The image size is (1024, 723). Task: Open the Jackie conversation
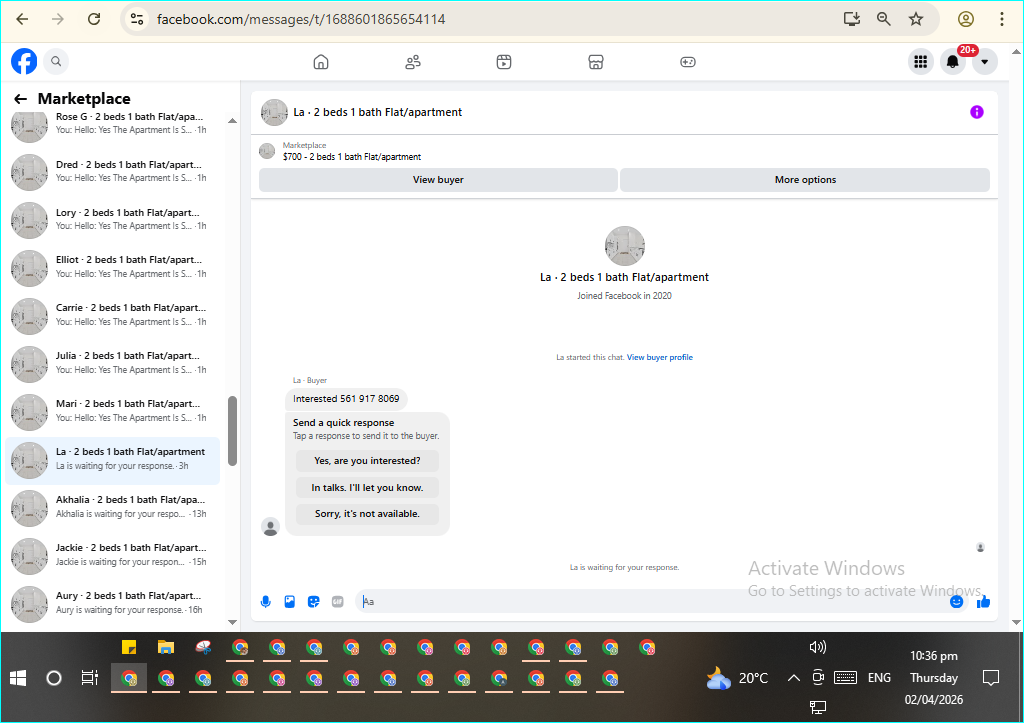(112, 554)
